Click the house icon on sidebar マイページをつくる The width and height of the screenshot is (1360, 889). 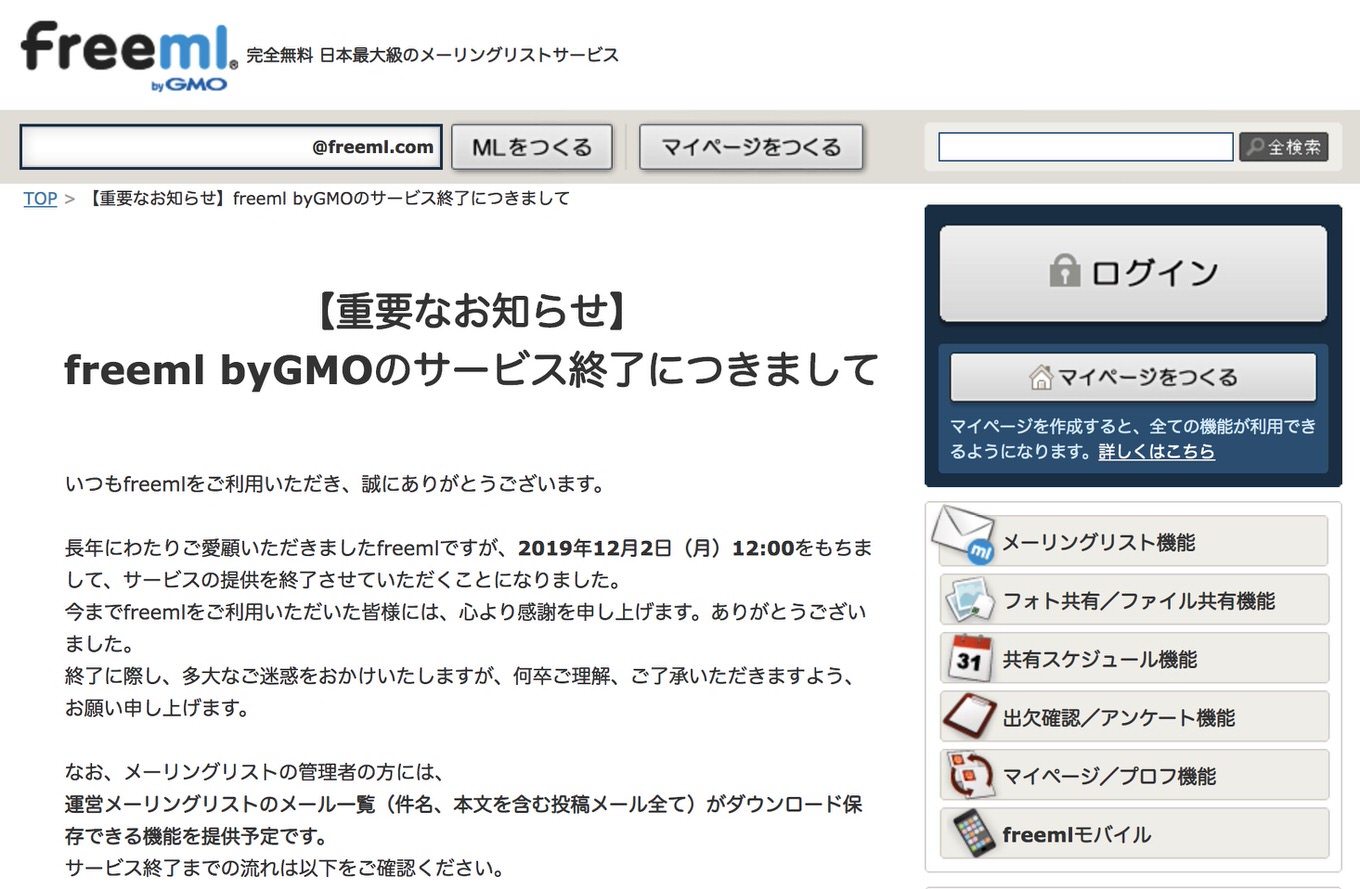coord(1041,377)
